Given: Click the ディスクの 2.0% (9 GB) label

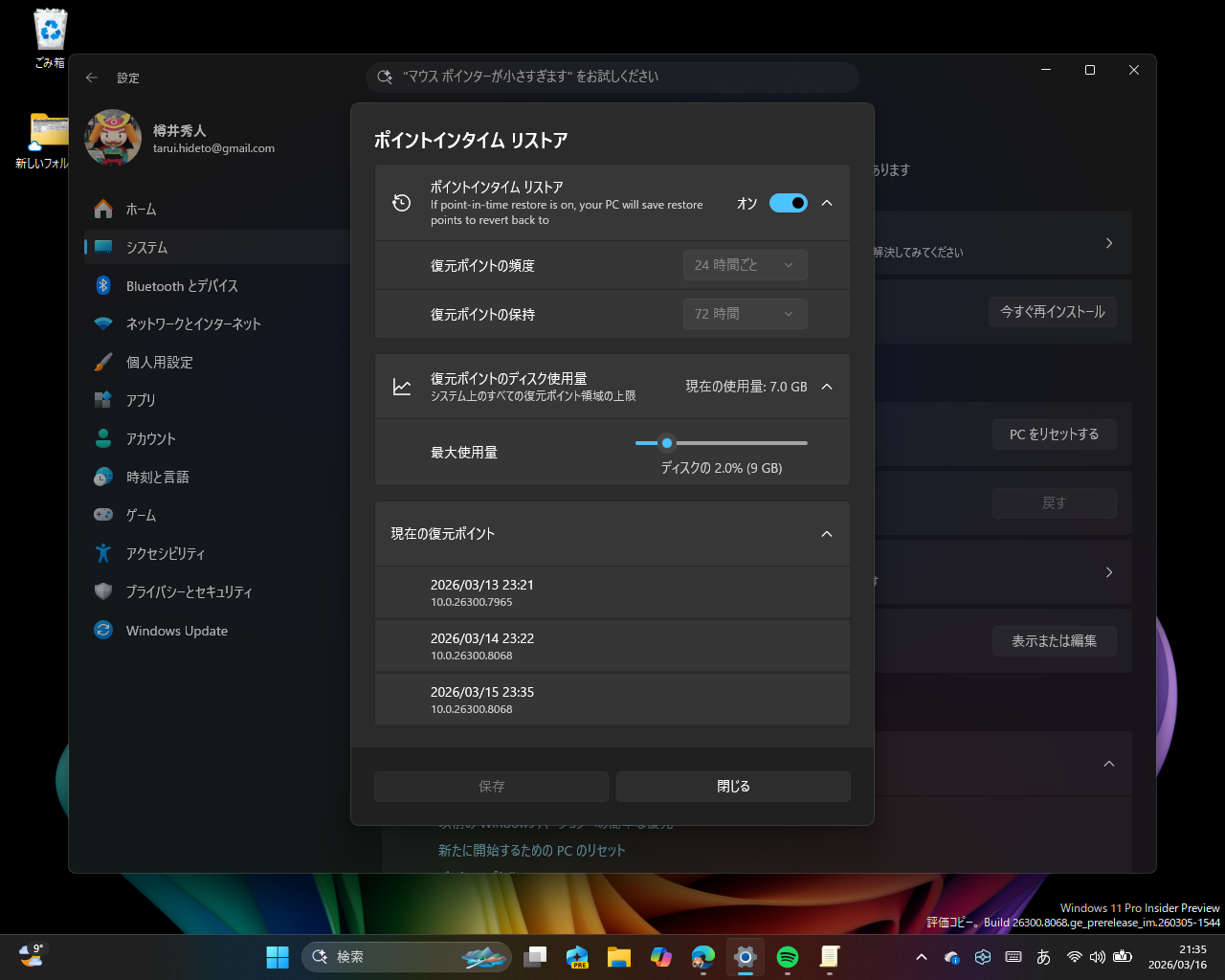Looking at the screenshot, I should (722, 468).
